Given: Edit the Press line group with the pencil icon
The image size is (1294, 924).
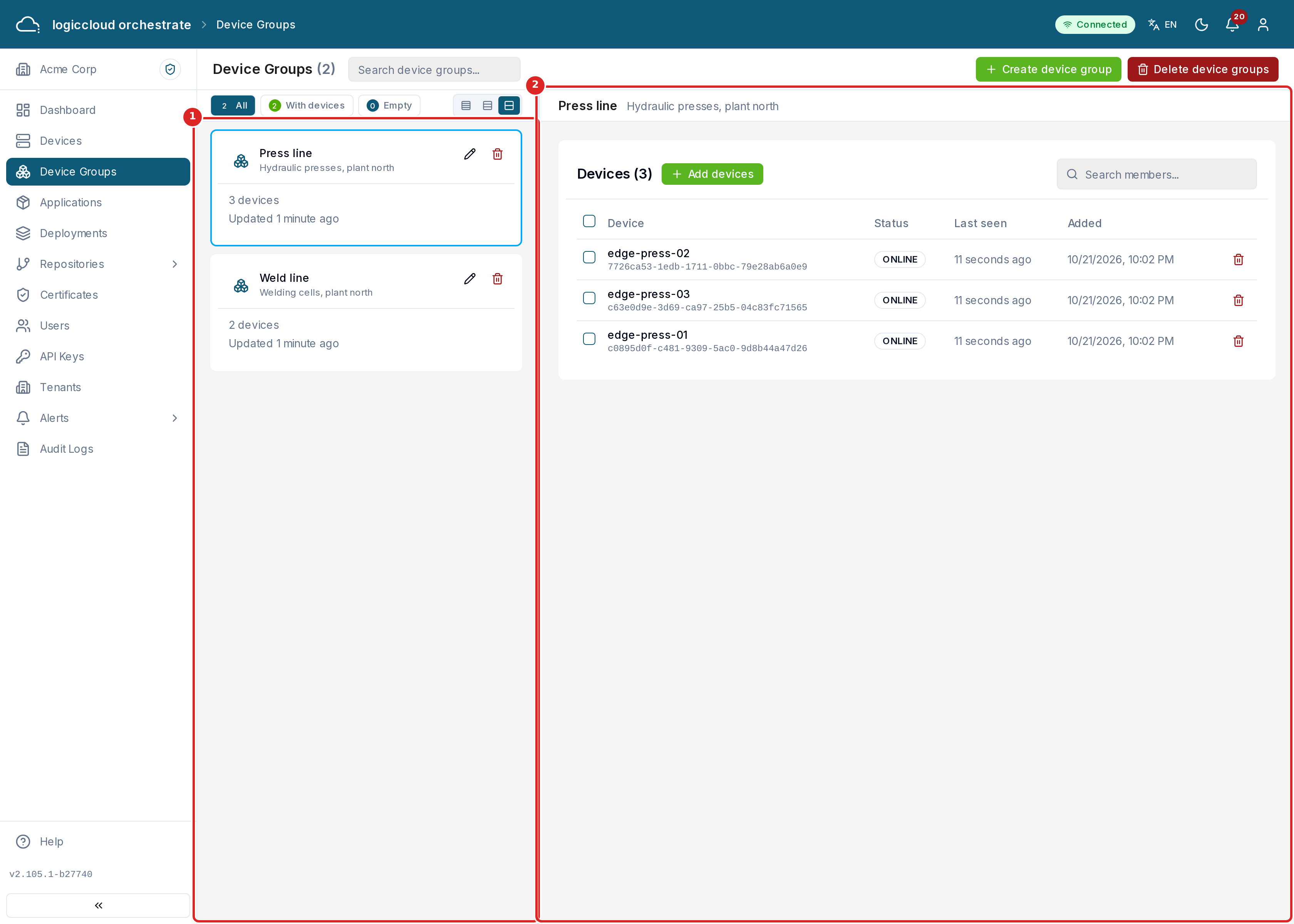Looking at the screenshot, I should point(469,154).
